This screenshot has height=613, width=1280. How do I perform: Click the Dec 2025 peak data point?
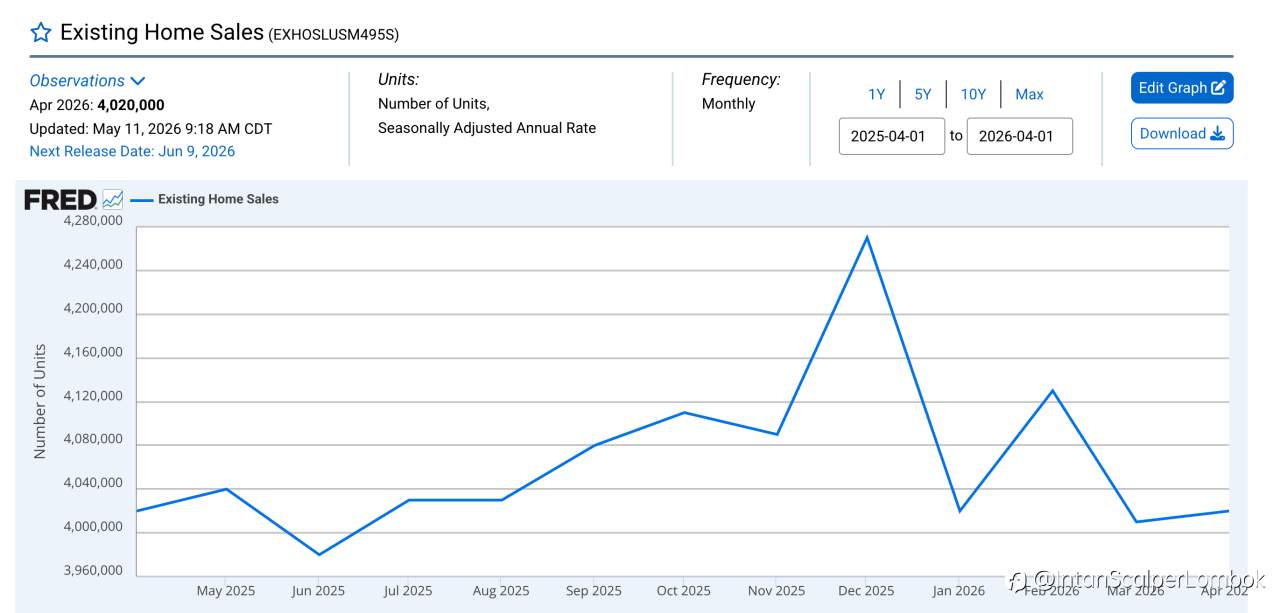coord(867,237)
